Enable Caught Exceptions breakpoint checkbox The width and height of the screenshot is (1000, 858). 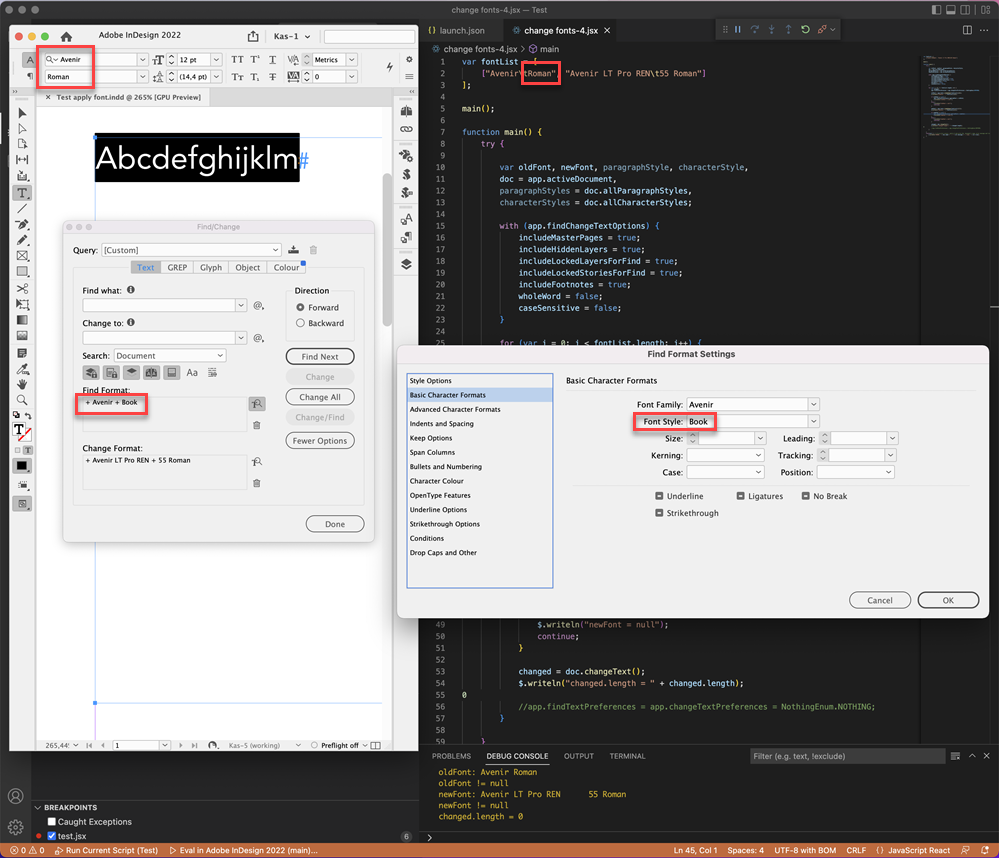pyautogui.click(x=52, y=822)
